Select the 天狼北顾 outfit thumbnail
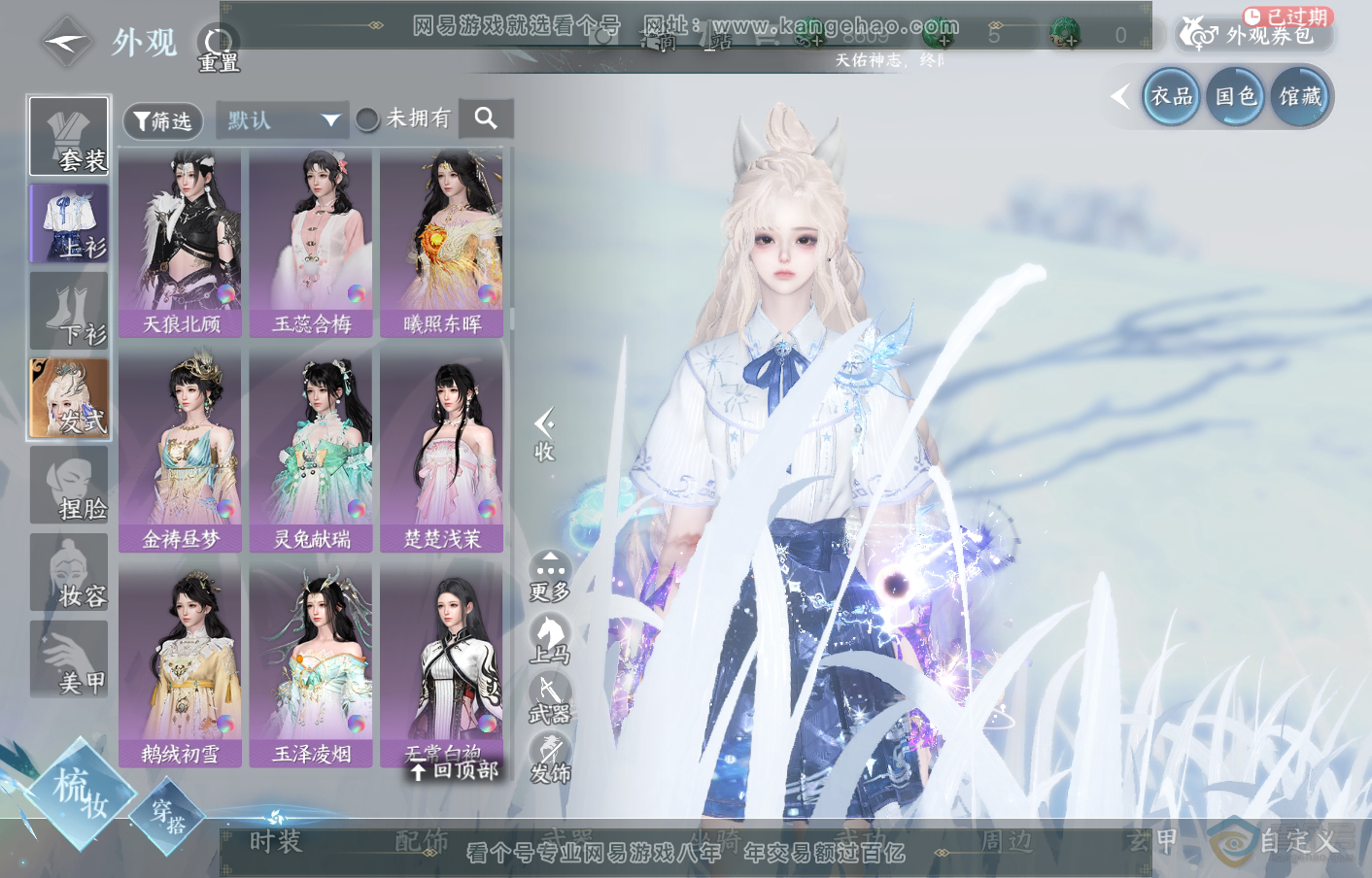Screen dimensions: 1372x878 [x=181, y=243]
